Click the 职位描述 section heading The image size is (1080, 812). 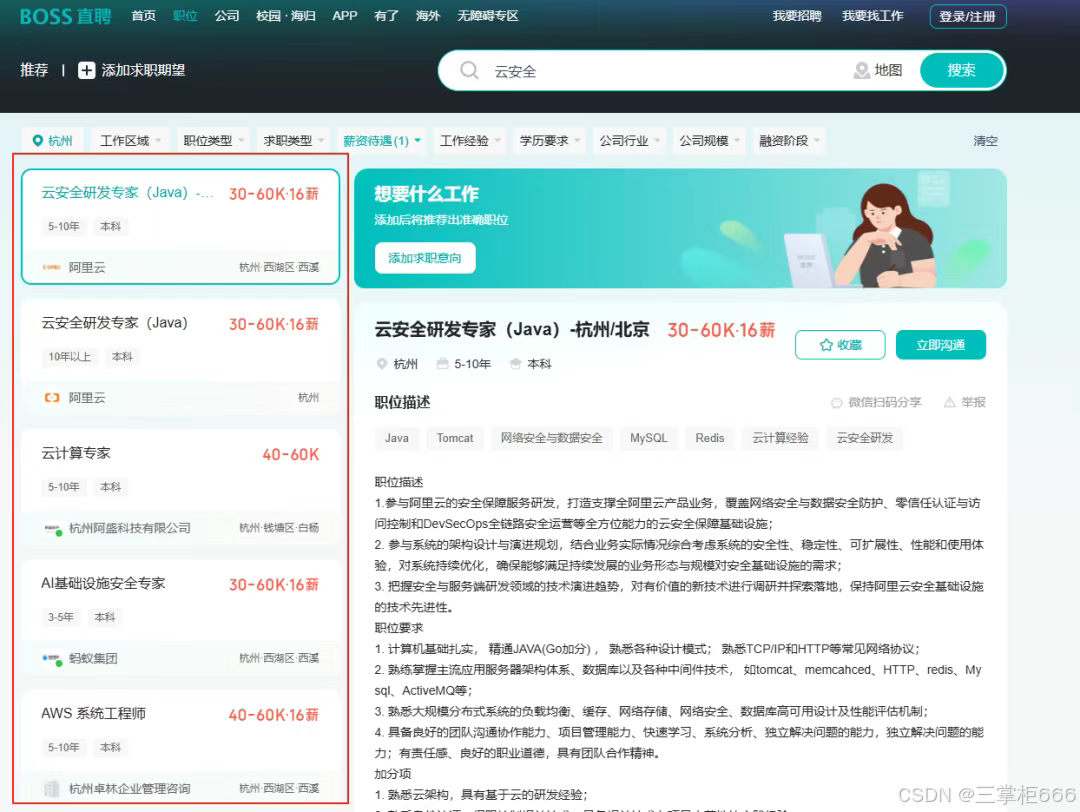click(x=402, y=402)
